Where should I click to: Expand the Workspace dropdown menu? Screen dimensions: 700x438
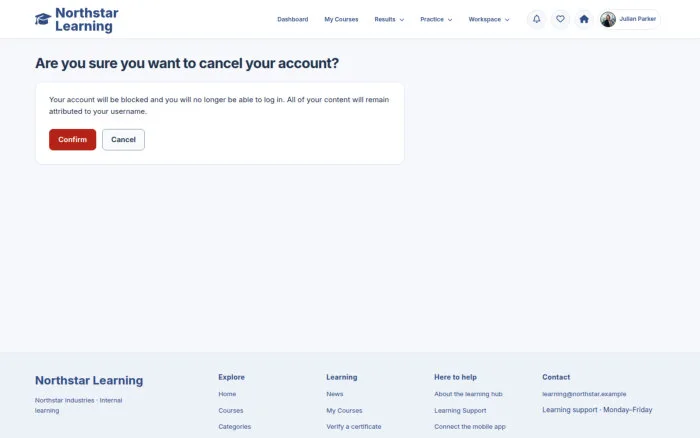click(x=489, y=20)
